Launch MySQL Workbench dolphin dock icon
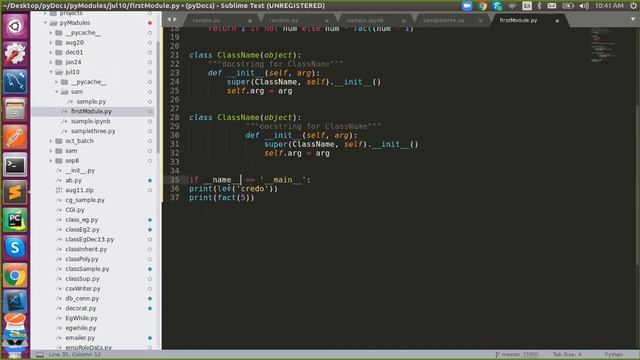The height and width of the screenshot is (360, 640). click(15, 82)
